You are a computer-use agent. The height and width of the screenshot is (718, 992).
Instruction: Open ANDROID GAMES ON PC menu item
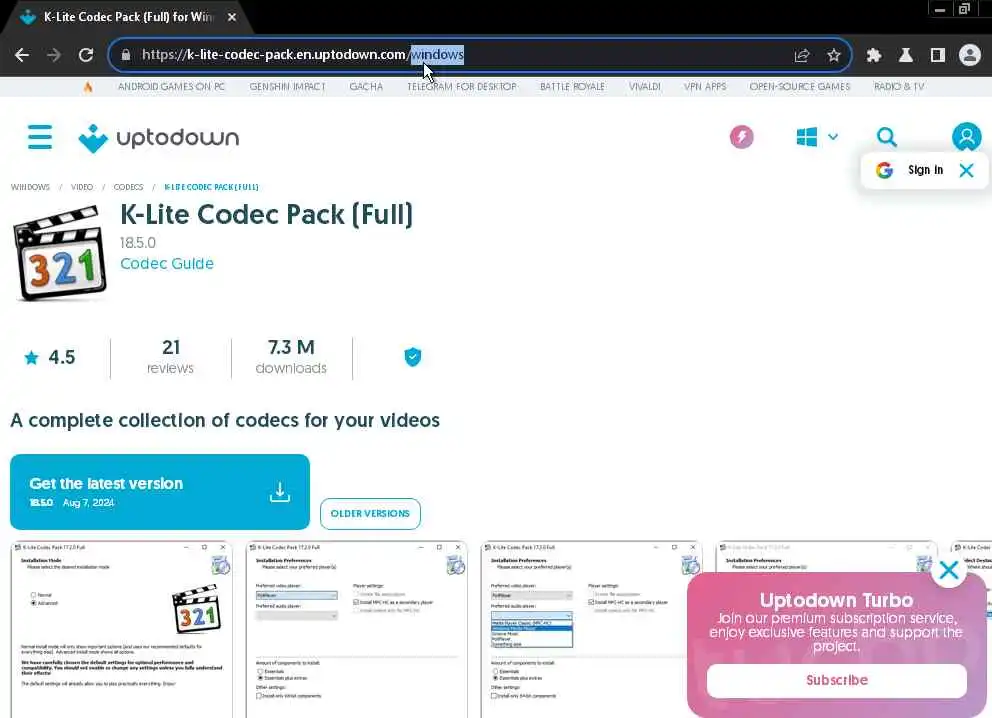click(x=171, y=87)
